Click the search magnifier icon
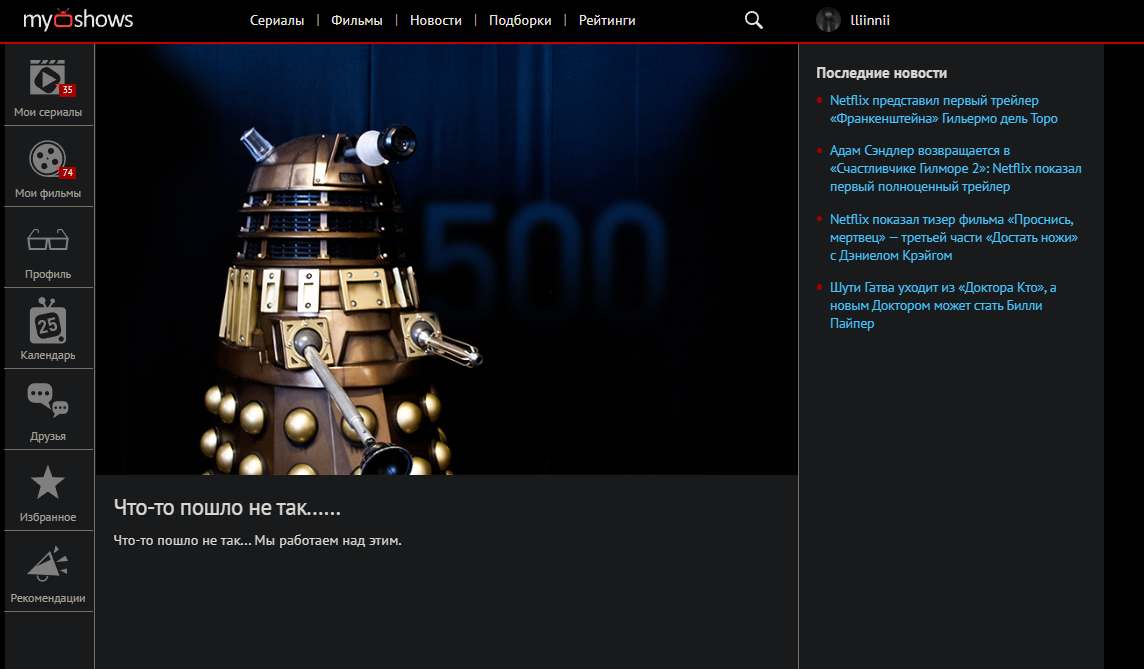Viewport: 1144px width, 669px height. click(754, 20)
